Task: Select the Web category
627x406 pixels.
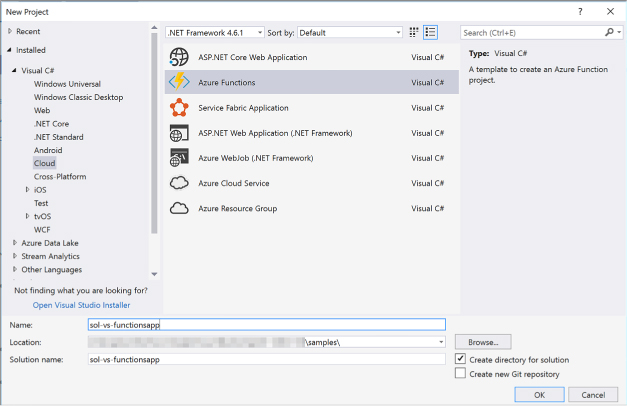Action: (42, 110)
